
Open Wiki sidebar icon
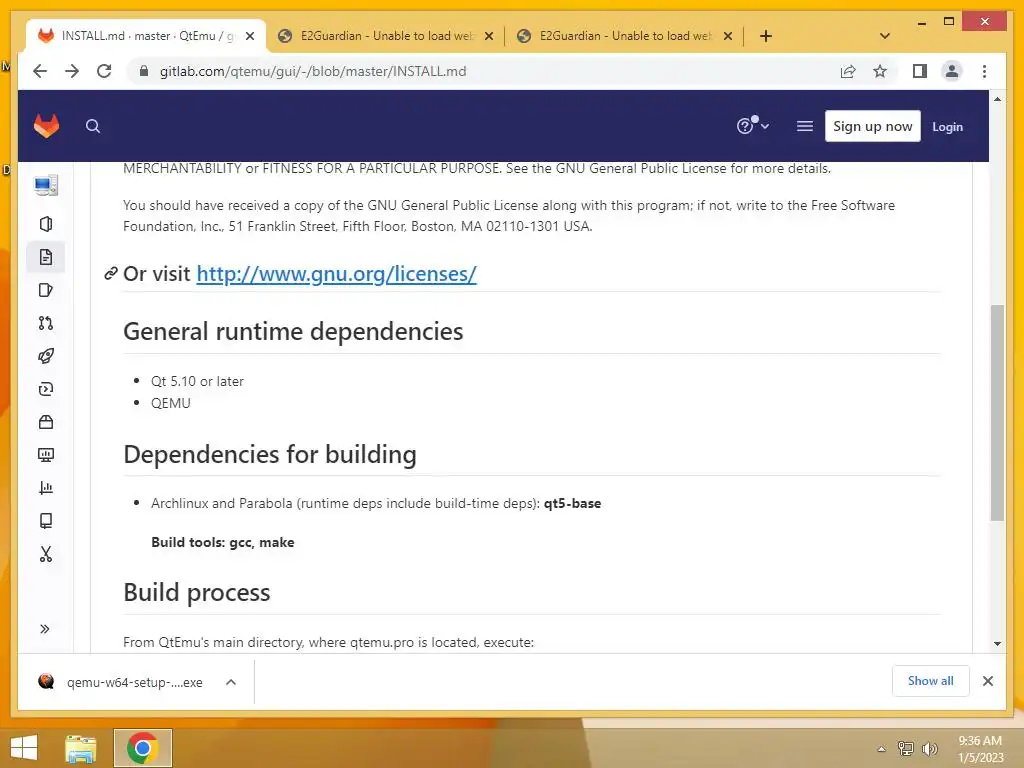(x=46, y=520)
